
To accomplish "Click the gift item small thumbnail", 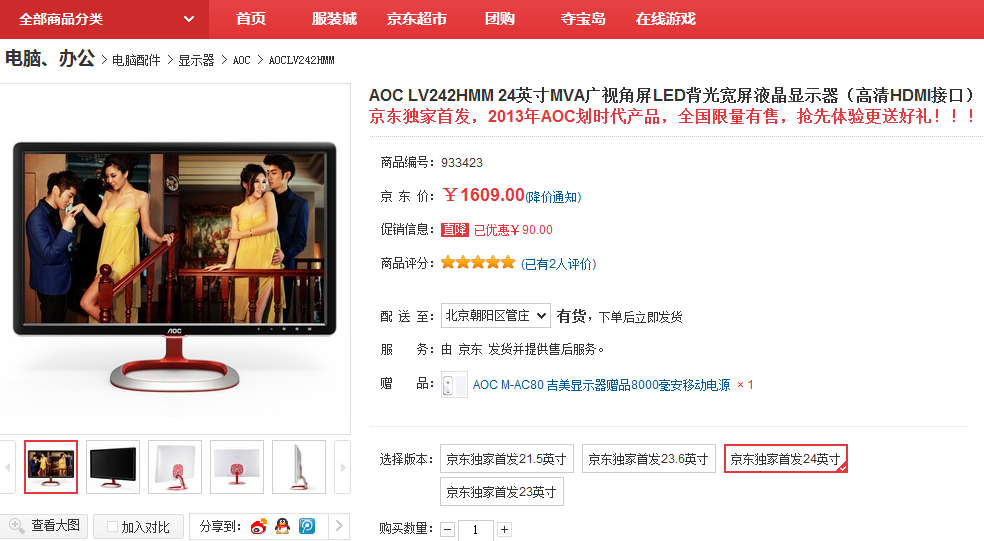I will pyautogui.click(x=454, y=385).
